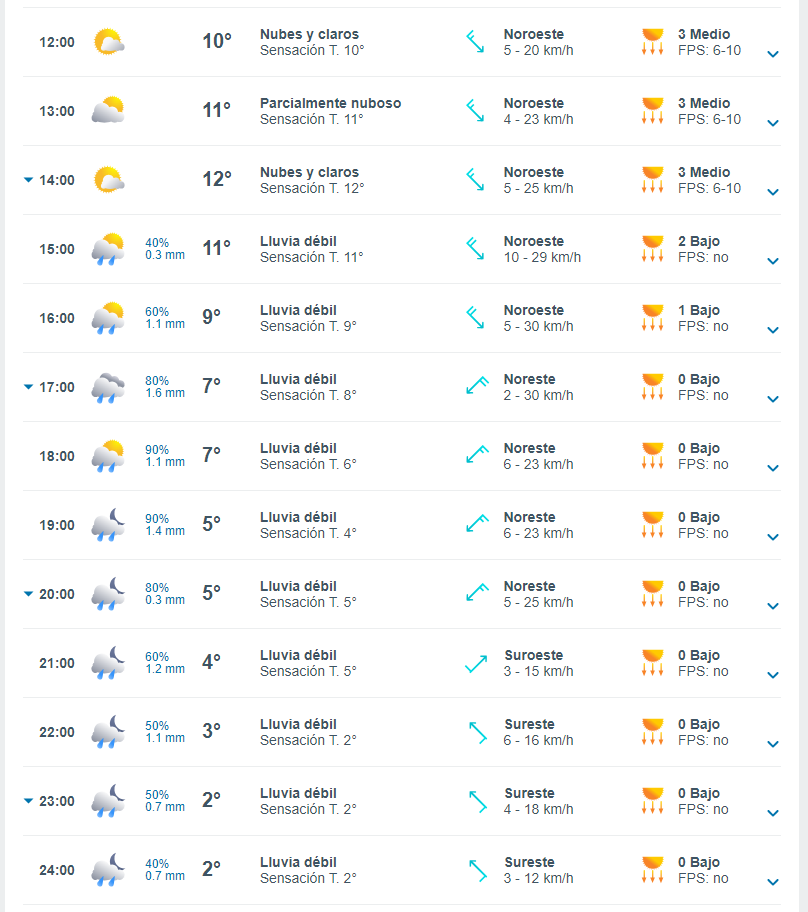Click the 90% 1.4 mm rain probability
808x912 pixels.
[165, 525]
